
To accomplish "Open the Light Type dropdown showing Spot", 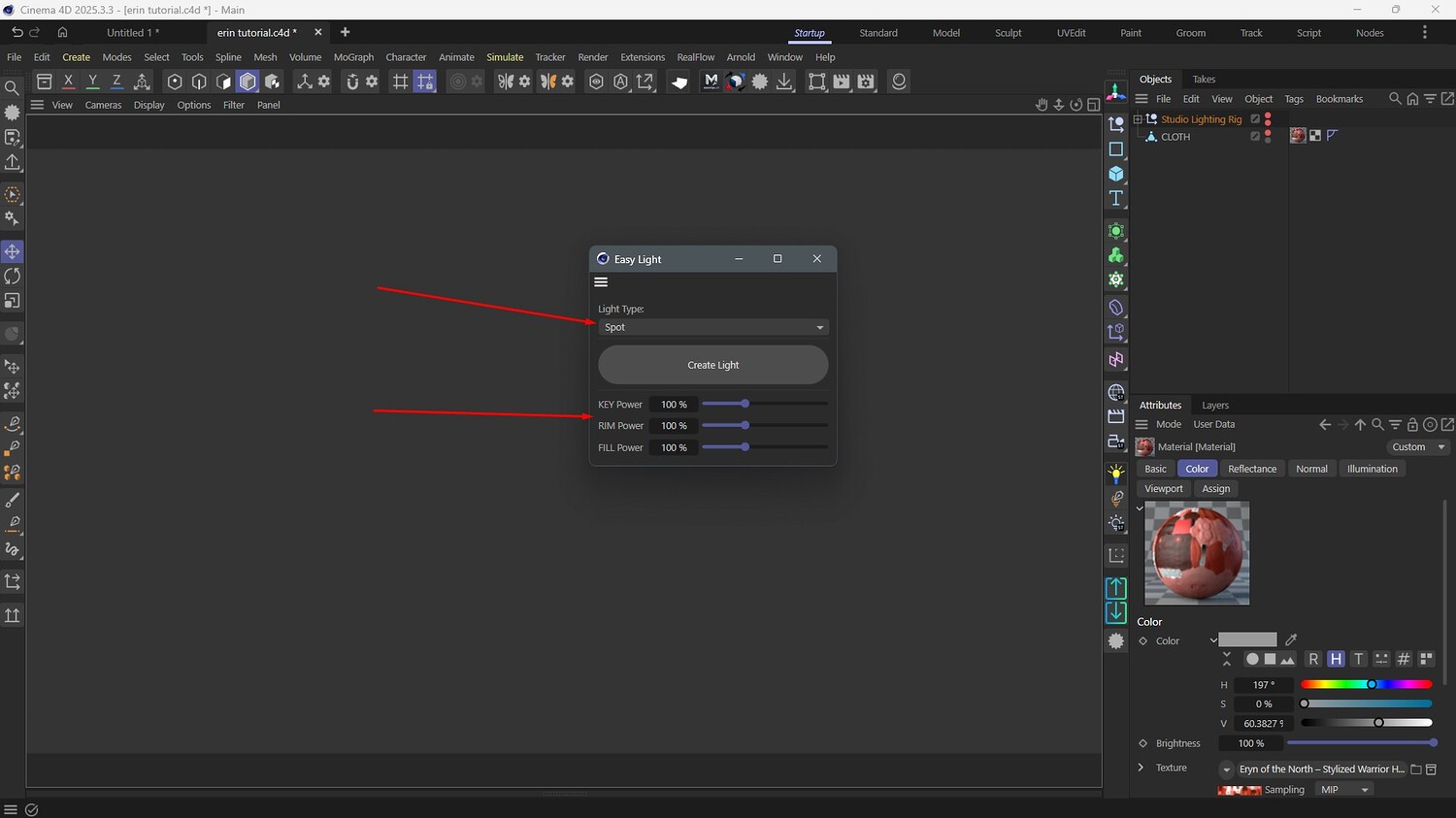I will click(x=713, y=327).
